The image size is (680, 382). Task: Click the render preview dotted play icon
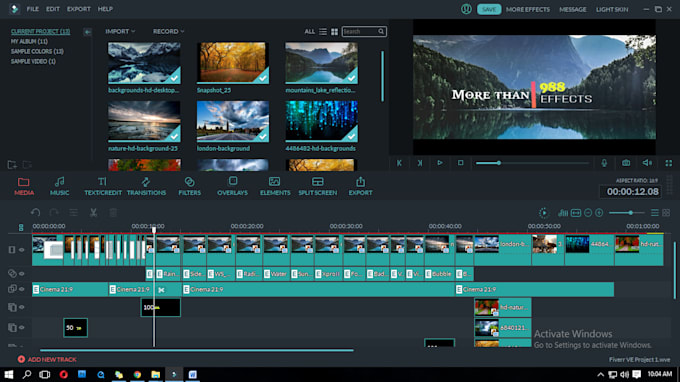543,213
